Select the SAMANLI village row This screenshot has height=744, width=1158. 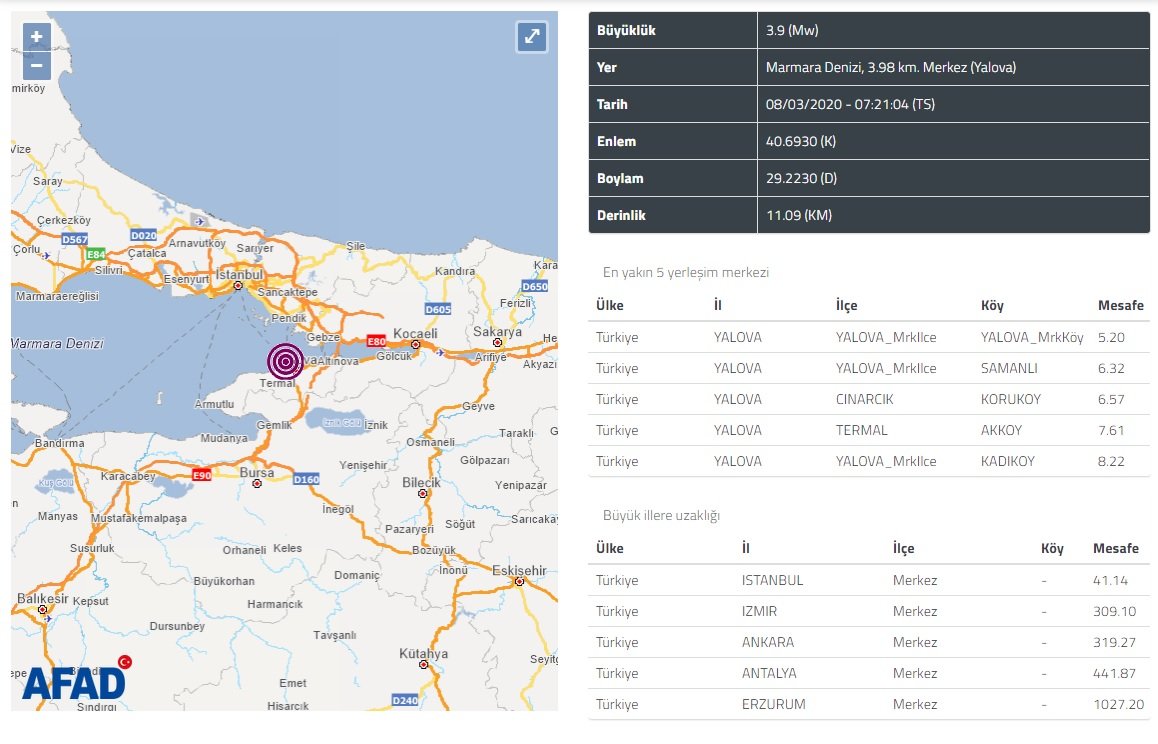868,368
